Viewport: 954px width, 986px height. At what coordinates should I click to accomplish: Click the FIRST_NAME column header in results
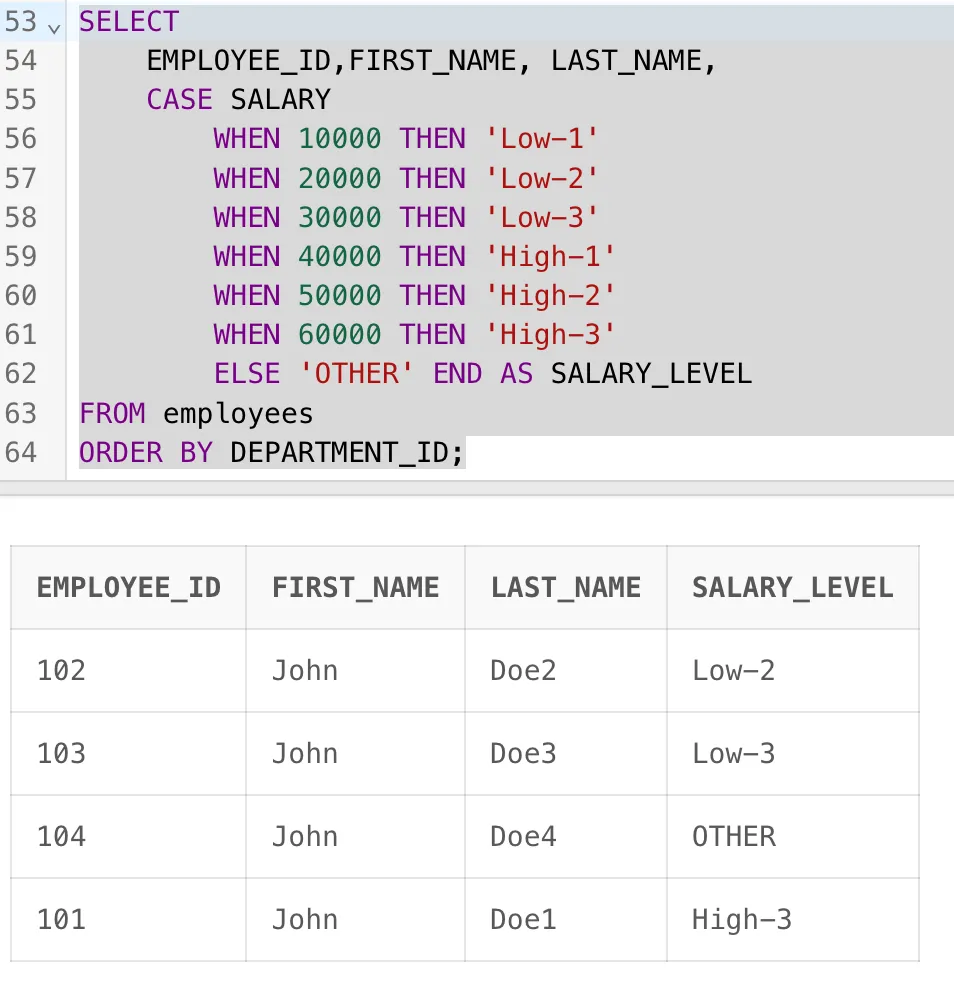click(x=355, y=588)
